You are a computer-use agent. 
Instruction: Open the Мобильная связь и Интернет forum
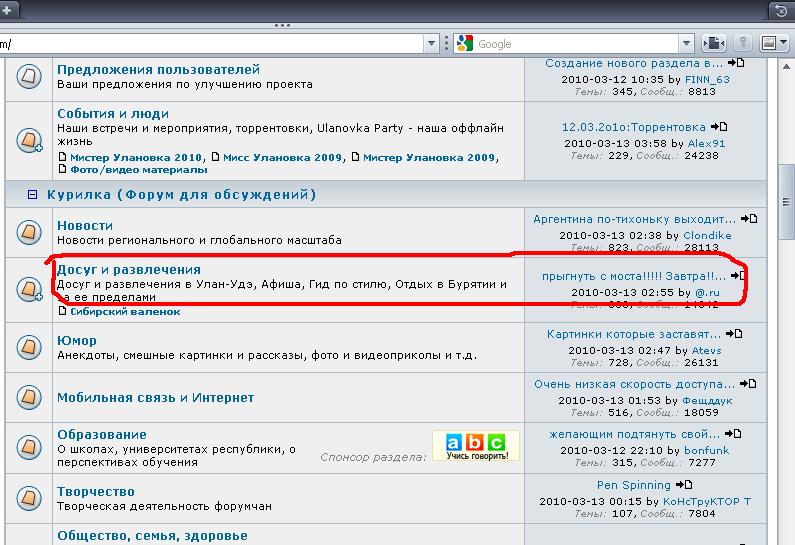(155, 397)
